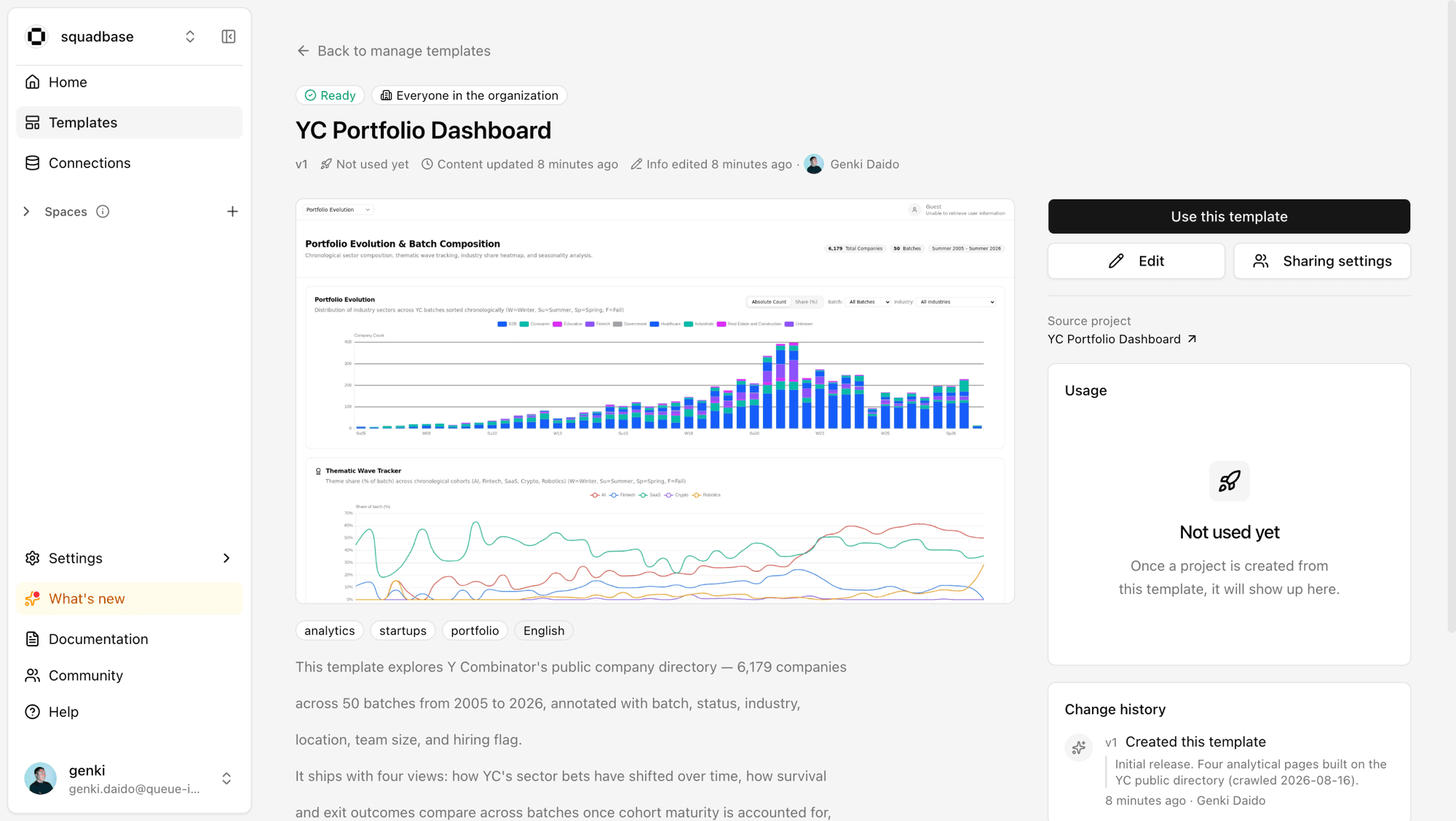Select the analytics tag
1456x821 pixels.
point(330,631)
